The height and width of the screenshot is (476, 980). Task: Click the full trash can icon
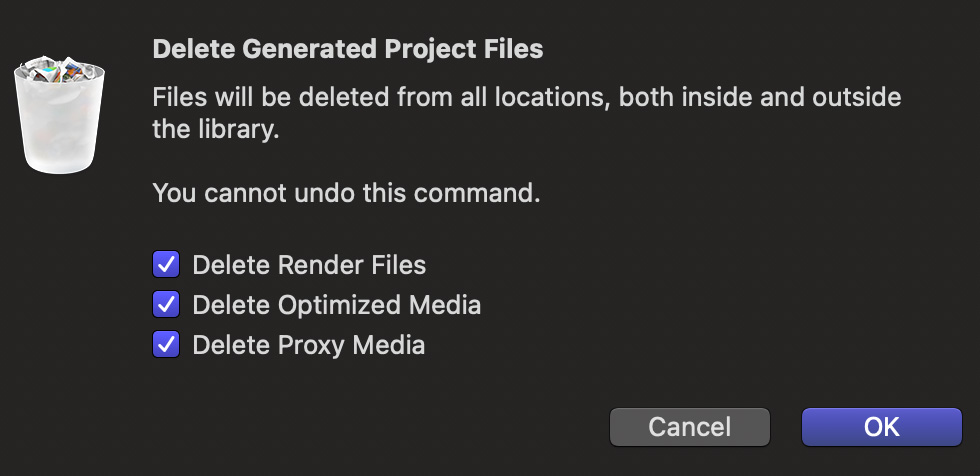59,114
